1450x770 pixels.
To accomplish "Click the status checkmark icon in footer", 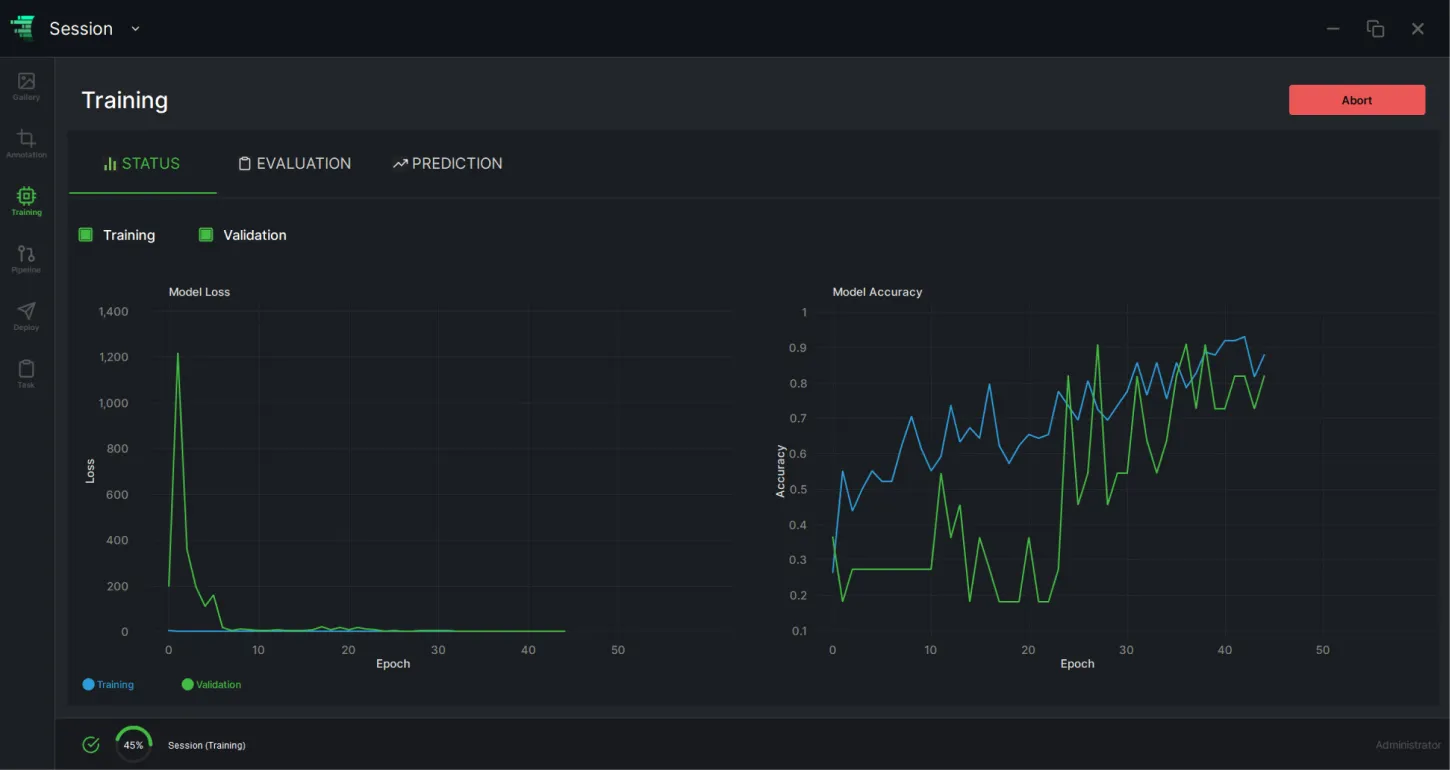I will click(x=91, y=745).
